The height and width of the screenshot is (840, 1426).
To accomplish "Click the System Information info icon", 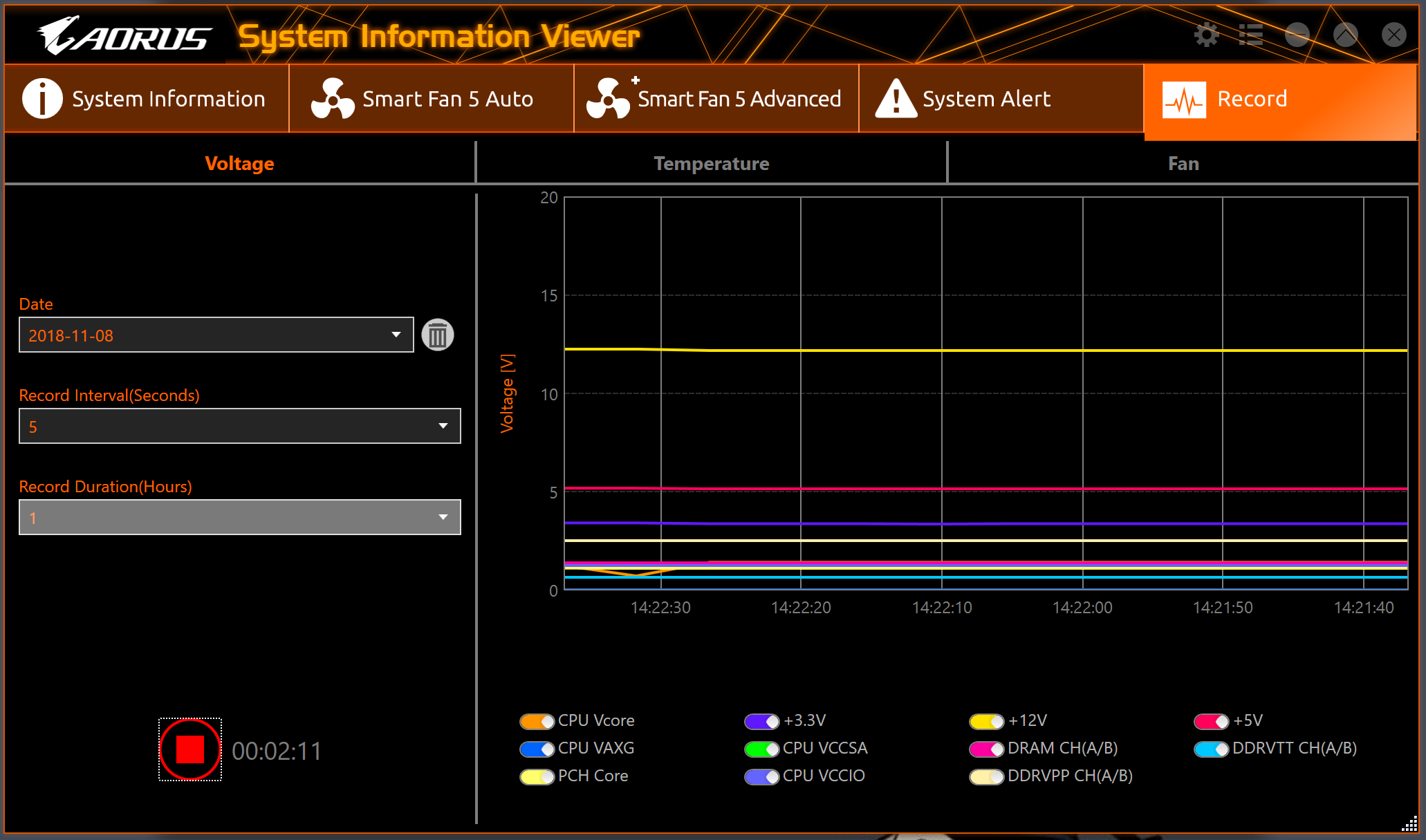I will (x=43, y=99).
